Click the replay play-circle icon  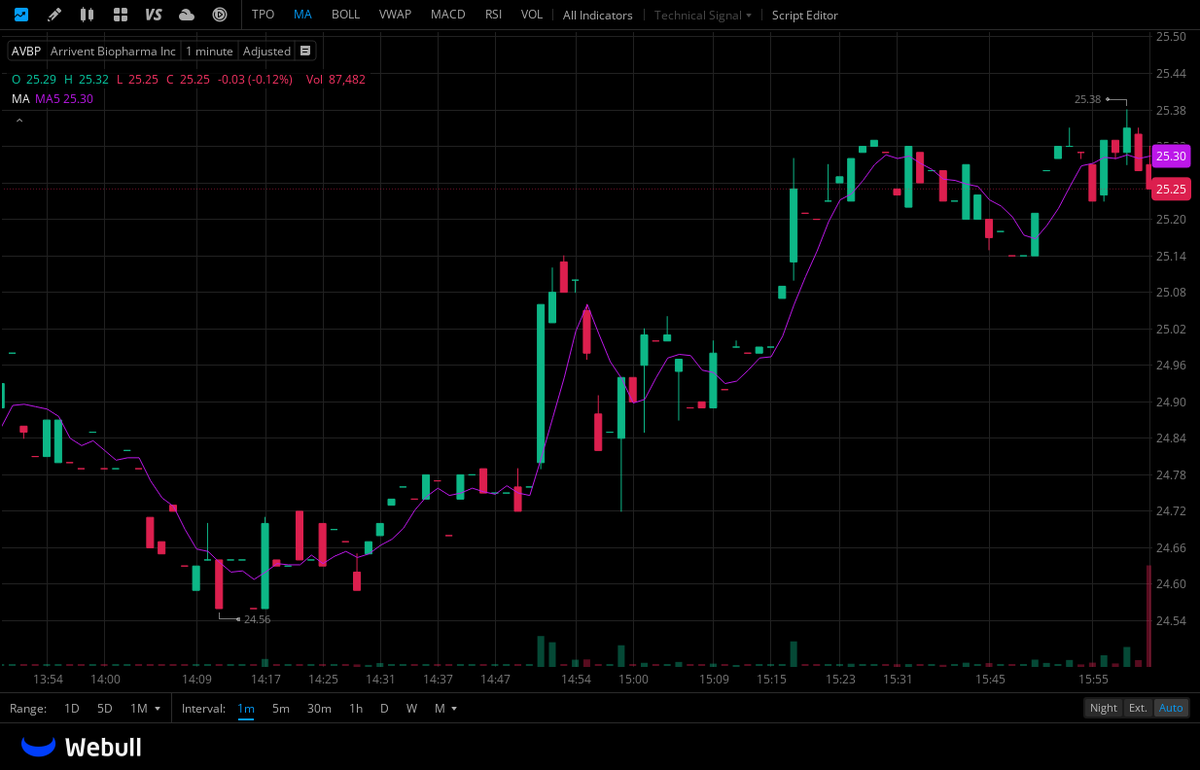pos(219,15)
